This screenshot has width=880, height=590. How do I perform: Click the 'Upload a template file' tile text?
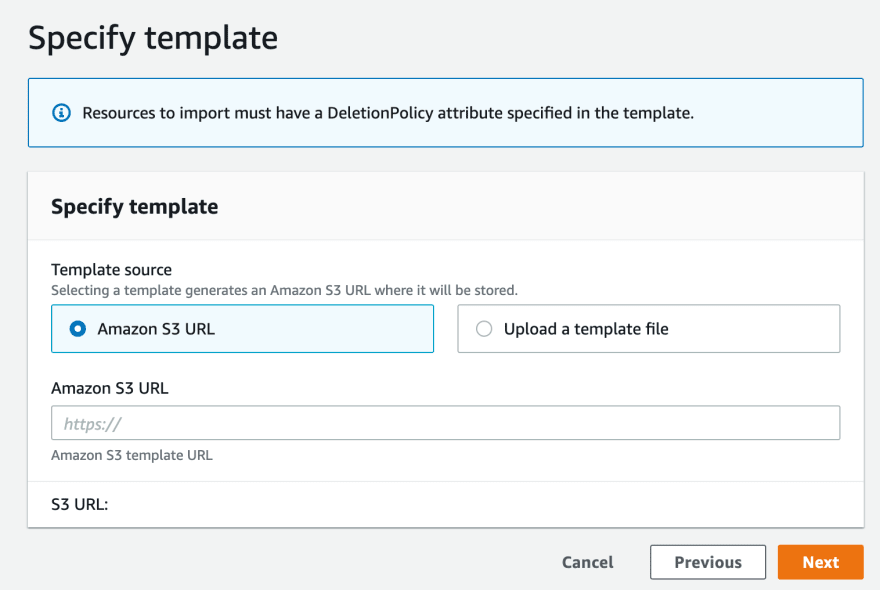586,329
